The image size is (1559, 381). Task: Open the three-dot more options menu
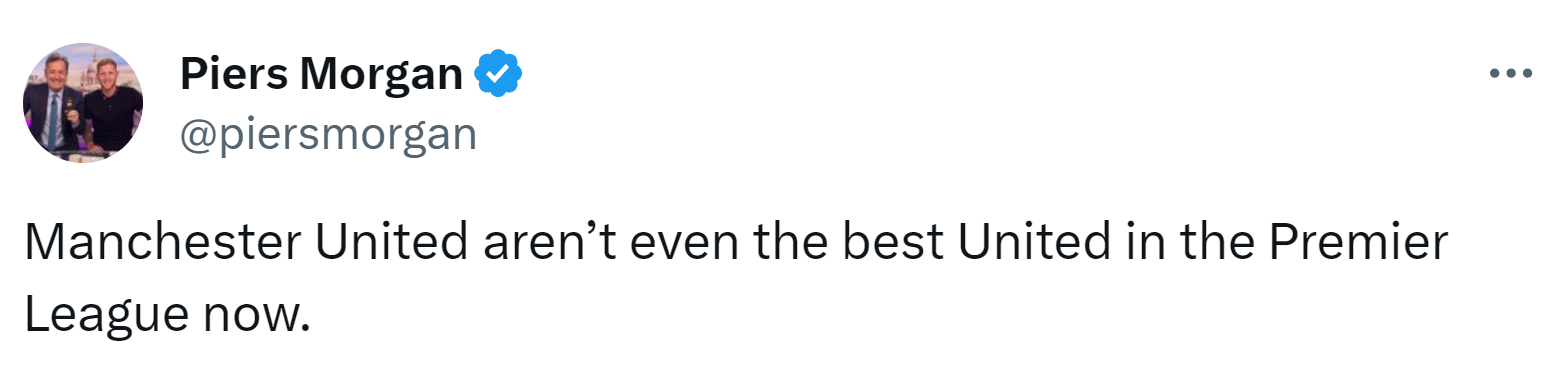click(1510, 73)
